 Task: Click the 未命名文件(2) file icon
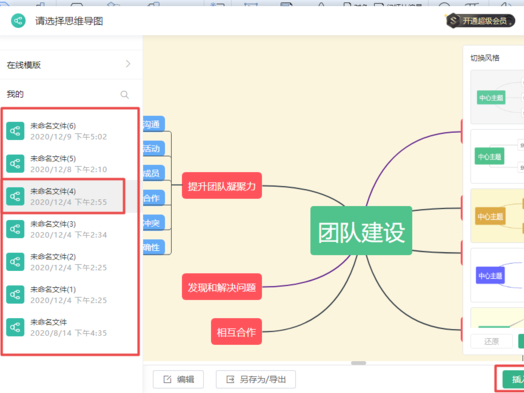pos(15,262)
